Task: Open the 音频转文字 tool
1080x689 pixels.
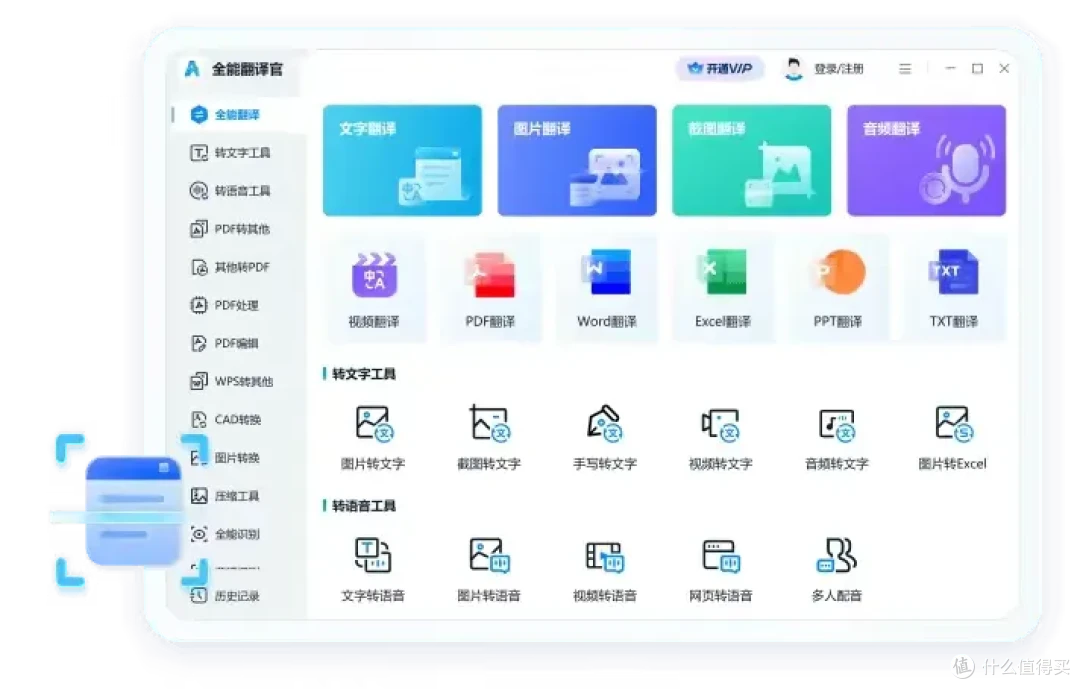Action: tap(837, 438)
